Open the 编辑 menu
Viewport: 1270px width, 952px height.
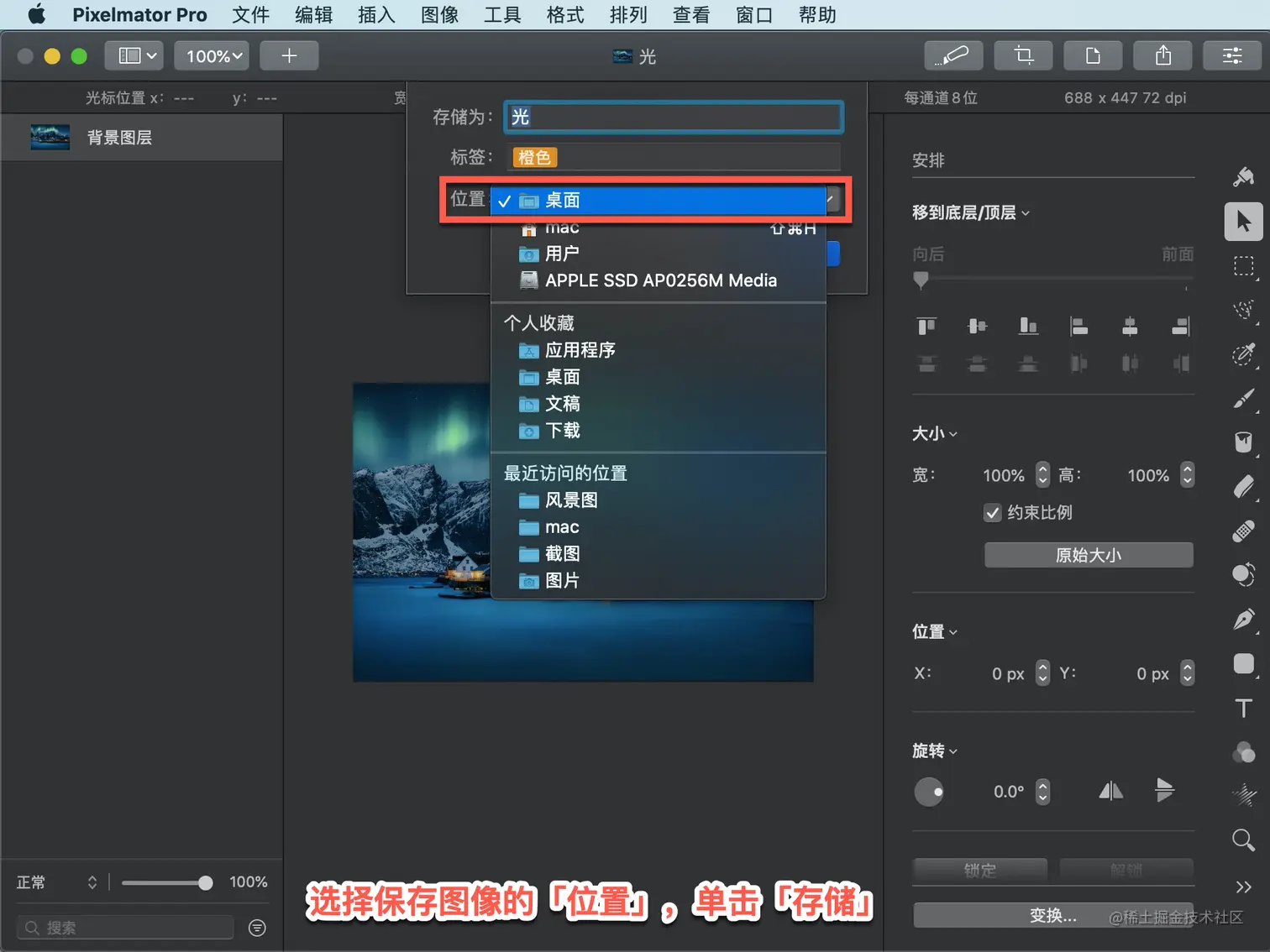pyautogui.click(x=313, y=15)
